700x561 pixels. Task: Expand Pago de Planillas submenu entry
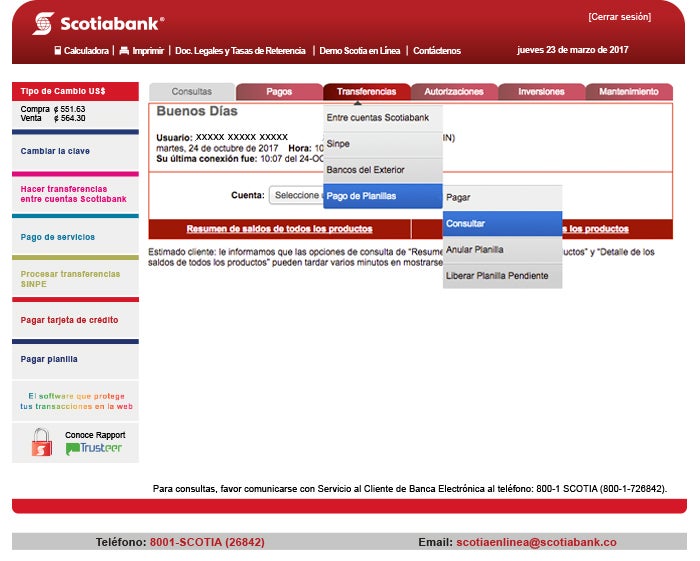pyautogui.click(x=383, y=196)
